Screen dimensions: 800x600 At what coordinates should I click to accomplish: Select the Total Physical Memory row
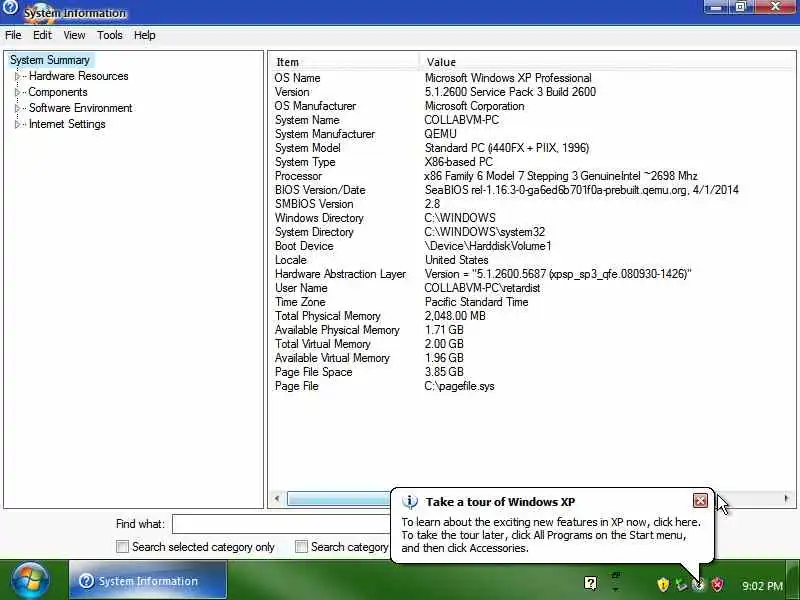pyautogui.click(x=532, y=316)
